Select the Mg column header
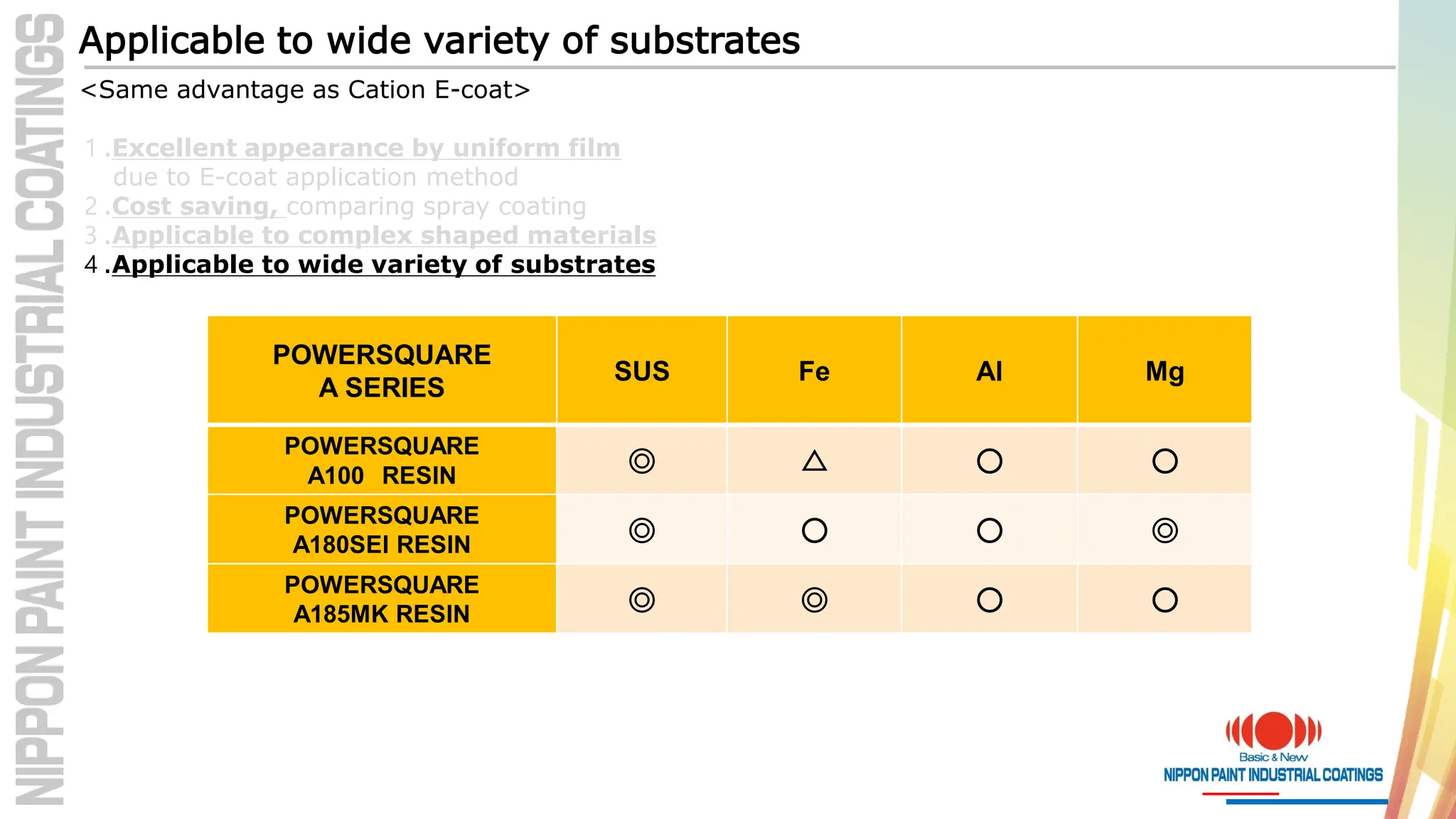 [x=1165, y=370]
